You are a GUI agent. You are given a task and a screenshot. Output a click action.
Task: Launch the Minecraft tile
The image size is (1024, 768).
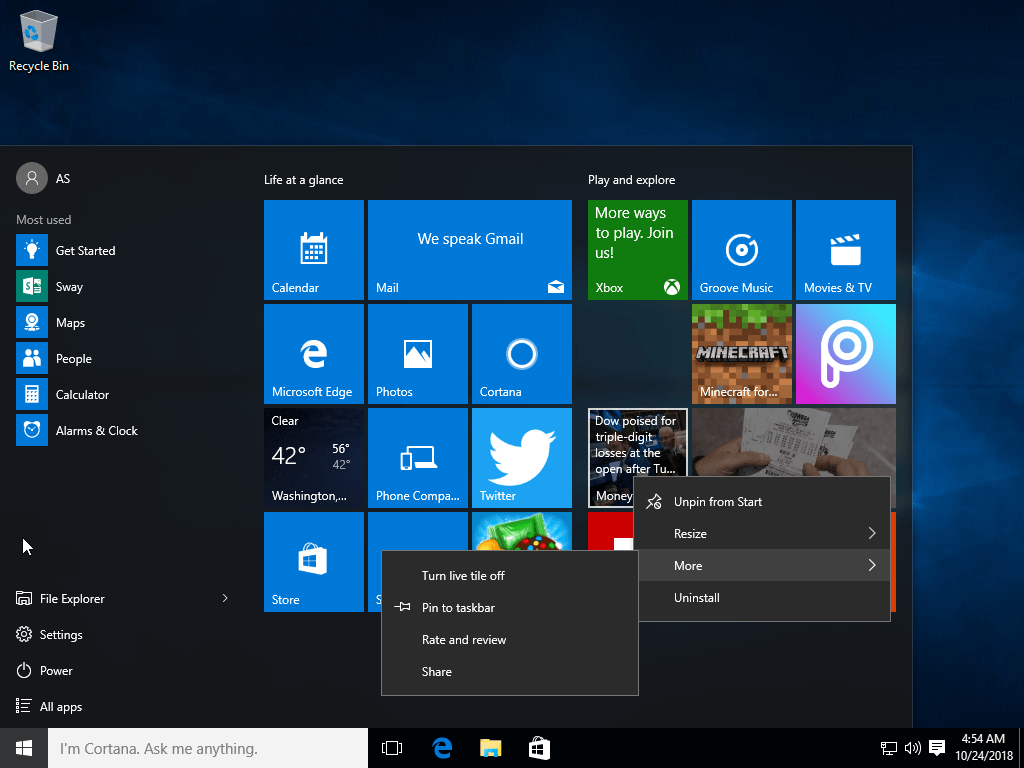(x=741, y=353)
